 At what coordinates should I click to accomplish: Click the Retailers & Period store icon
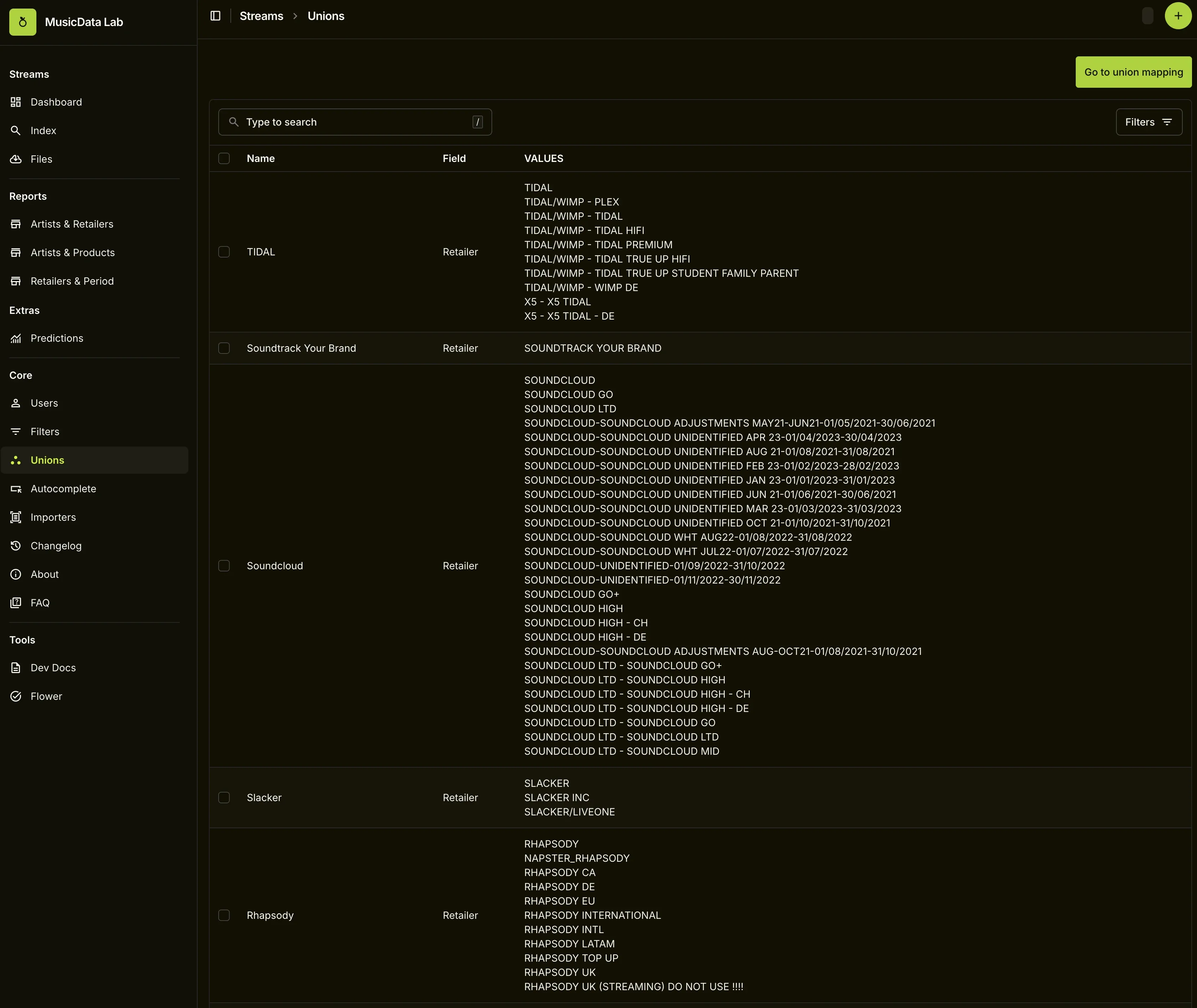coord(16,282)
